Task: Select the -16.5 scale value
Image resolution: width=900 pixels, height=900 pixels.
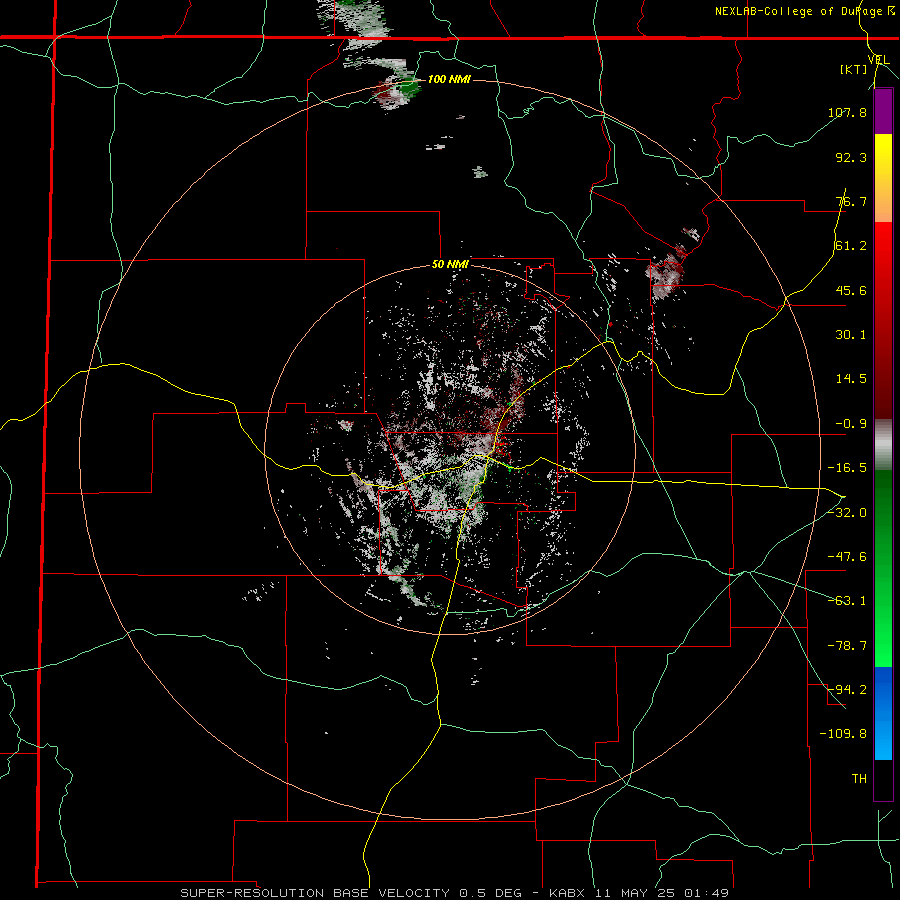Action: 847,468
